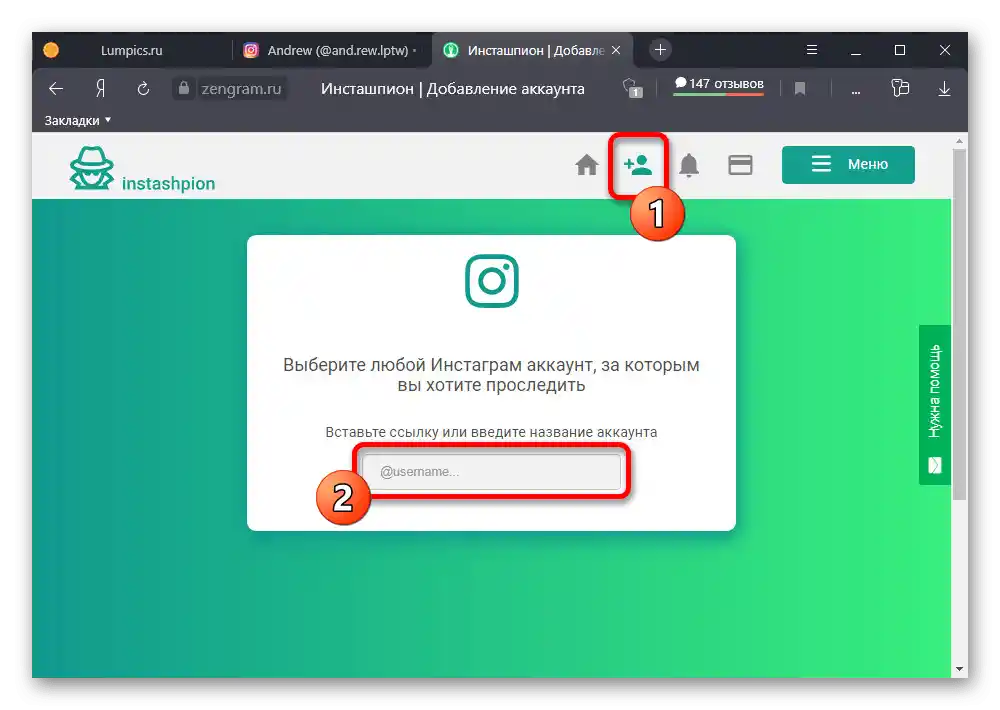
Task: Reload the page
Action: 143,88
